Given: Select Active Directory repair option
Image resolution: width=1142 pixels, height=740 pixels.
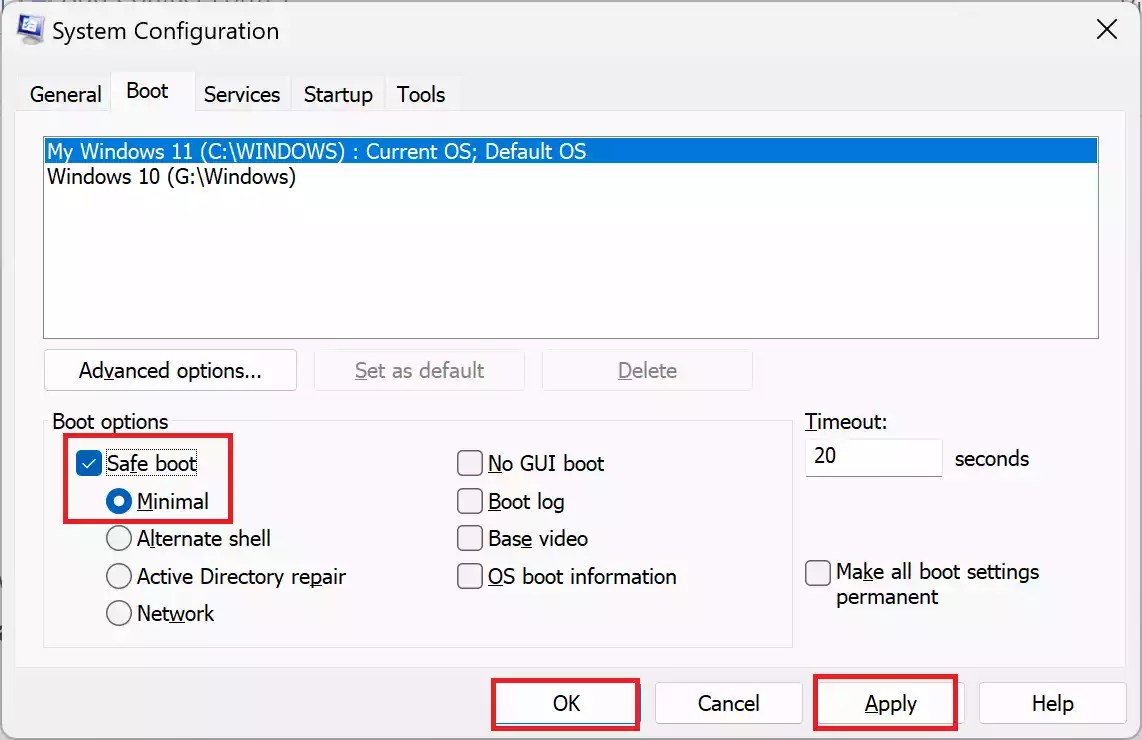Looking at the screenshot, I should pyautogui.click(x=118, y=576).
